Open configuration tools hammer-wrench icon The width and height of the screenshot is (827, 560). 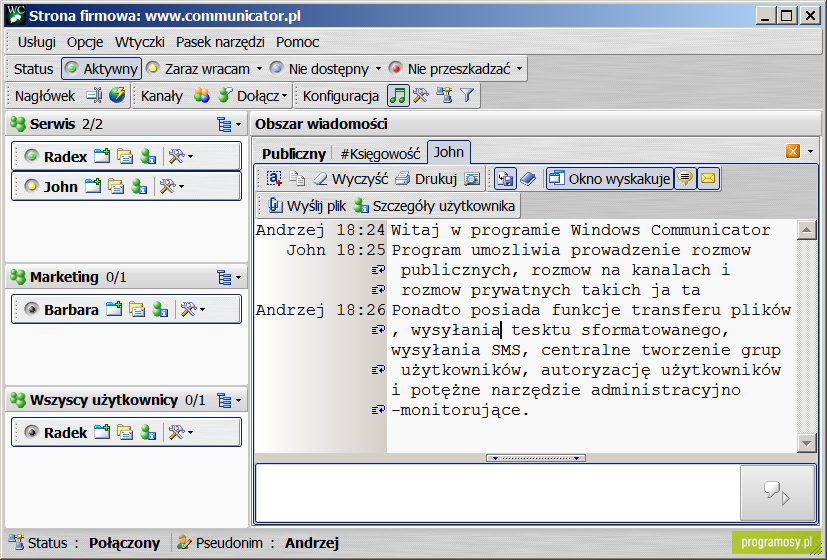tap(421, 95)
